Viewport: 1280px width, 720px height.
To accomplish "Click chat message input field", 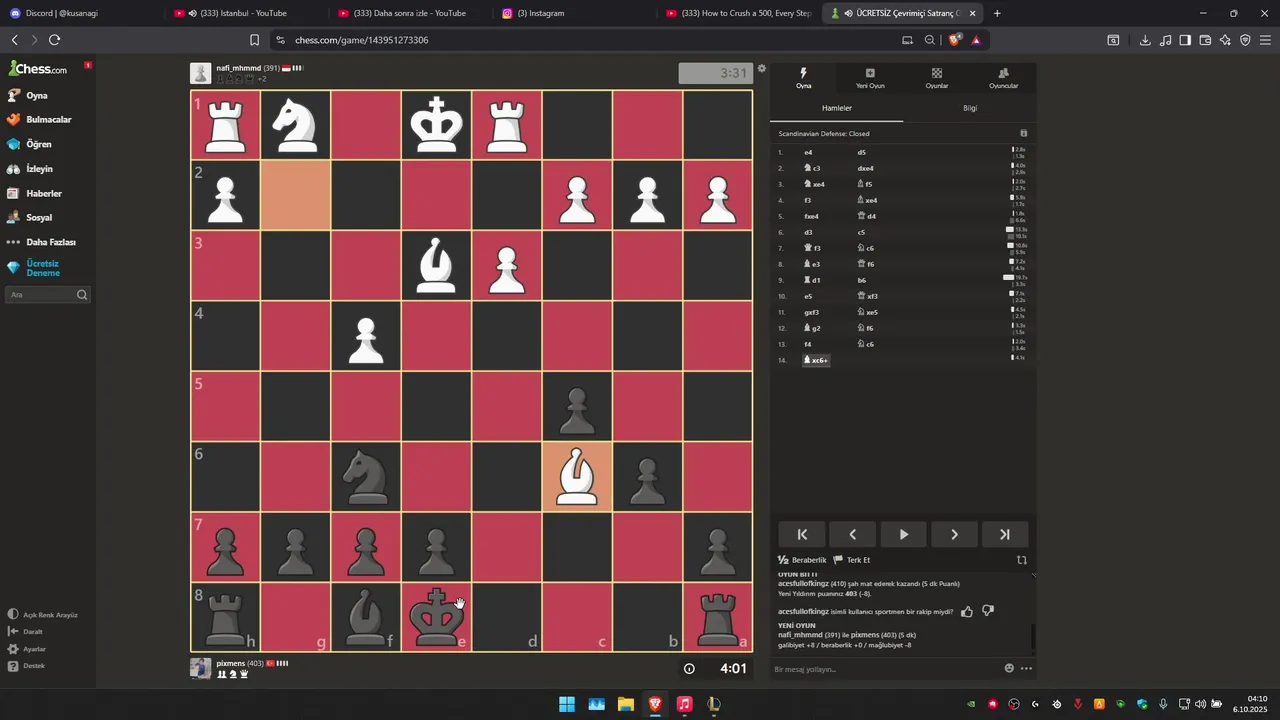I will coord(885,668).
